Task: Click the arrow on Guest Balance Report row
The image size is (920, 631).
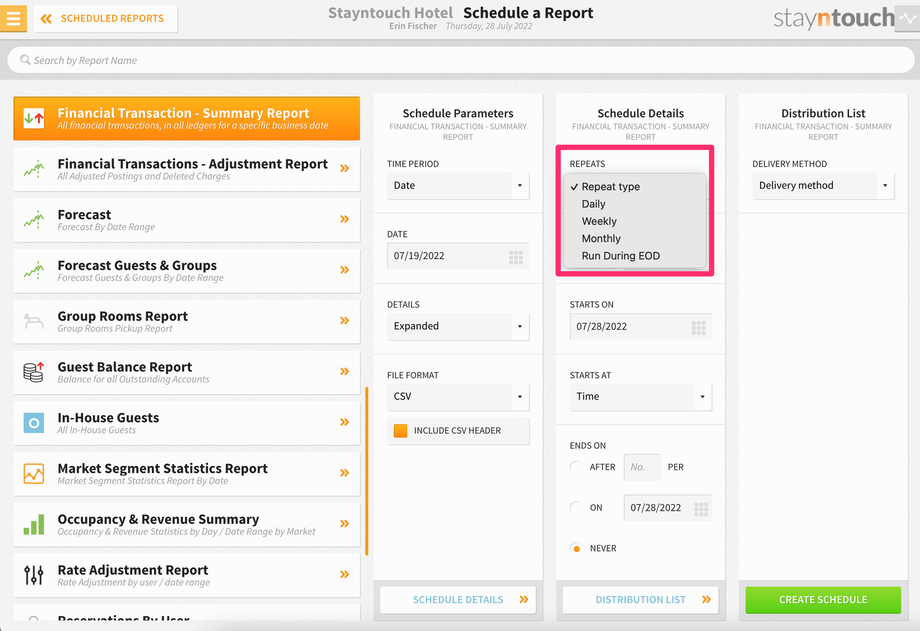Action: point(344,371)
